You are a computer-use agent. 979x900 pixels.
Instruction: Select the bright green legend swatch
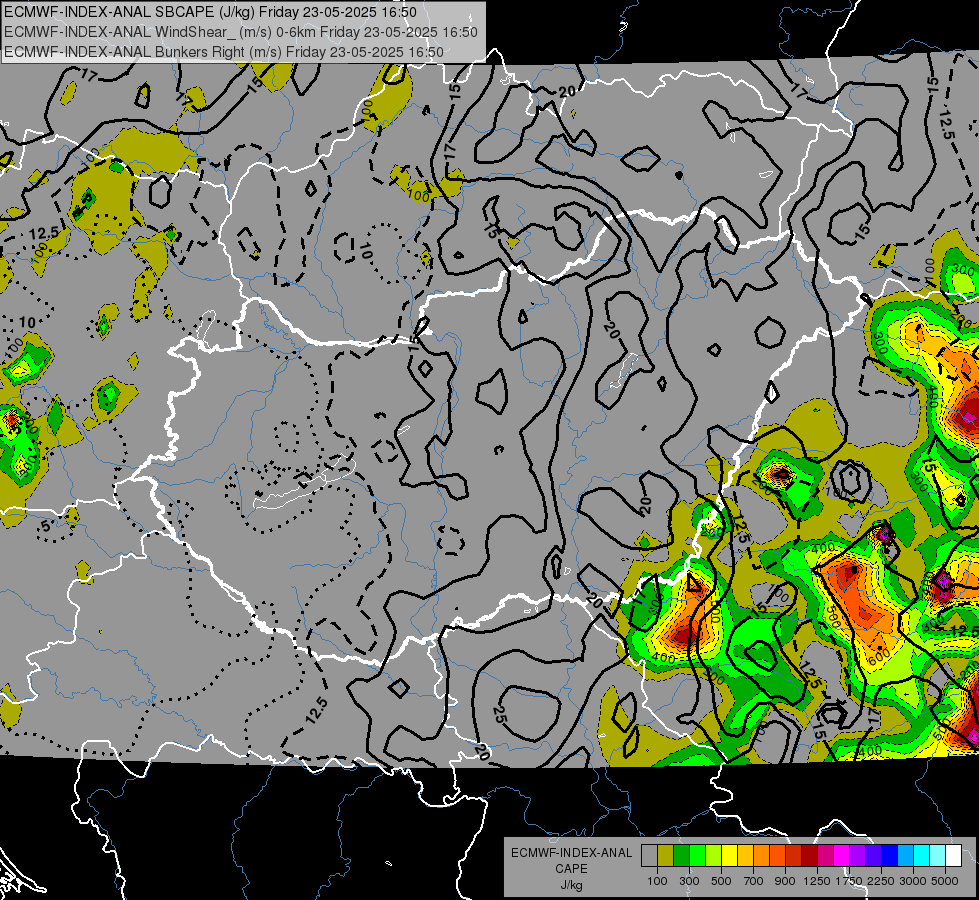(697, 856)
